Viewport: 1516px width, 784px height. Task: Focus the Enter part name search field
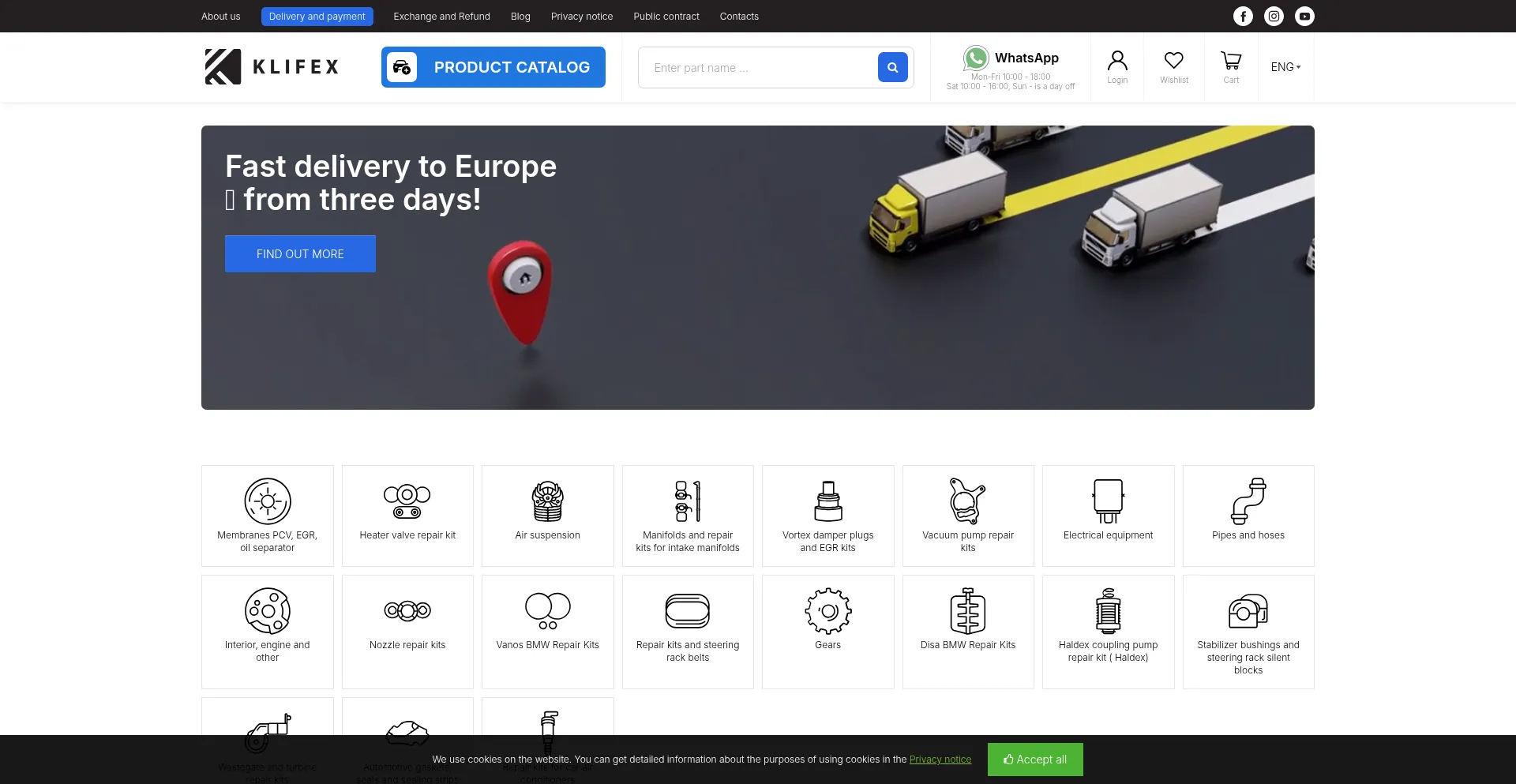tap(758, 68)
